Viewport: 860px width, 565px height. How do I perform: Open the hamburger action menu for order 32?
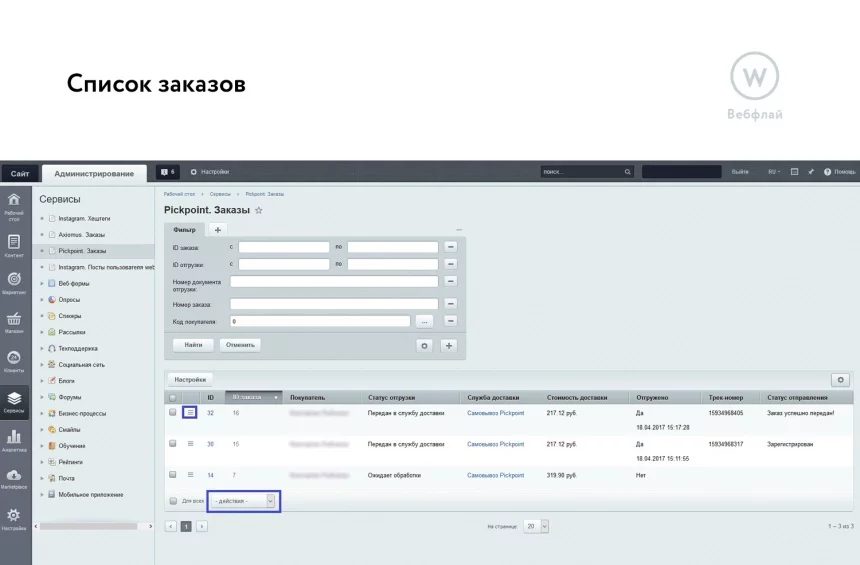(190, 413)
